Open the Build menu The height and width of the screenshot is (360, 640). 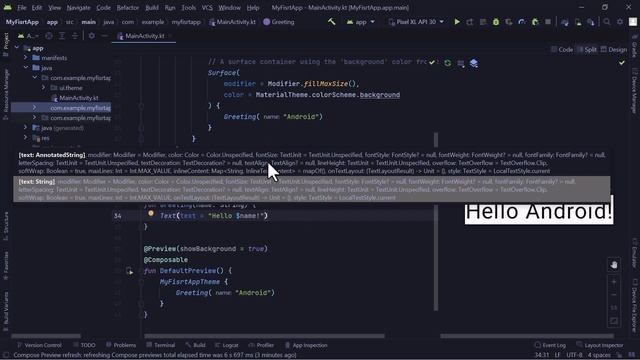coord(152,7)
